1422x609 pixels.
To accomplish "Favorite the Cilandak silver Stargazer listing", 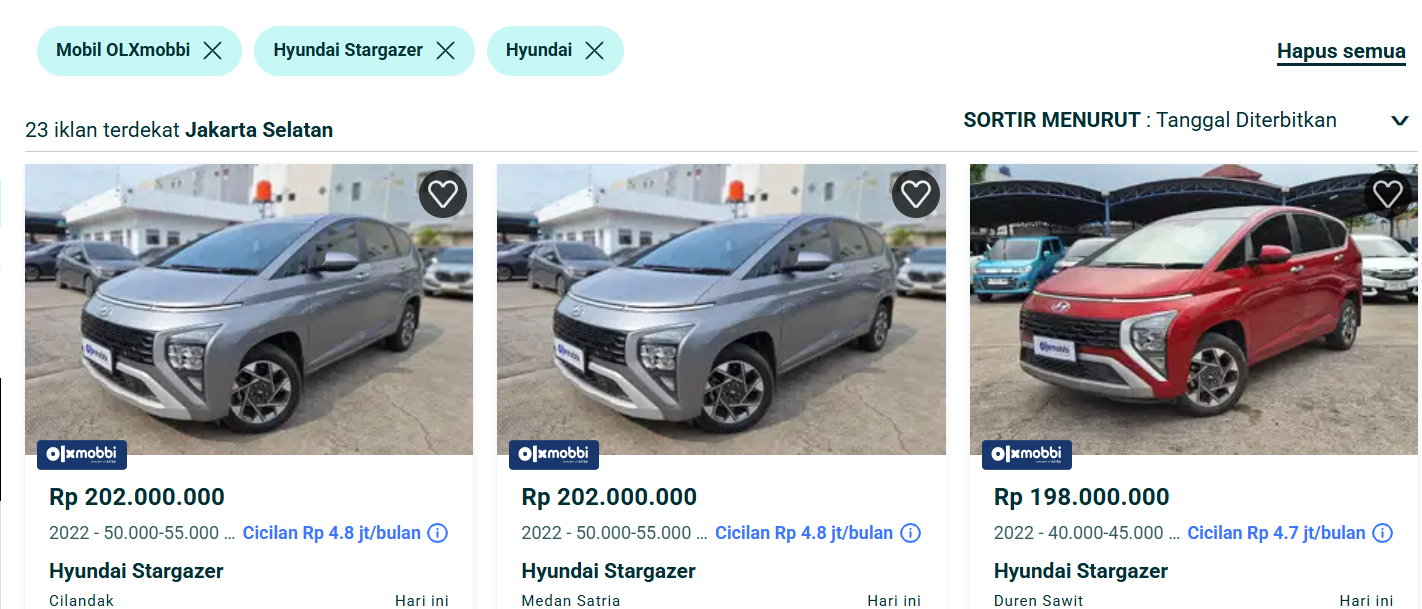I will pos(443,193).
